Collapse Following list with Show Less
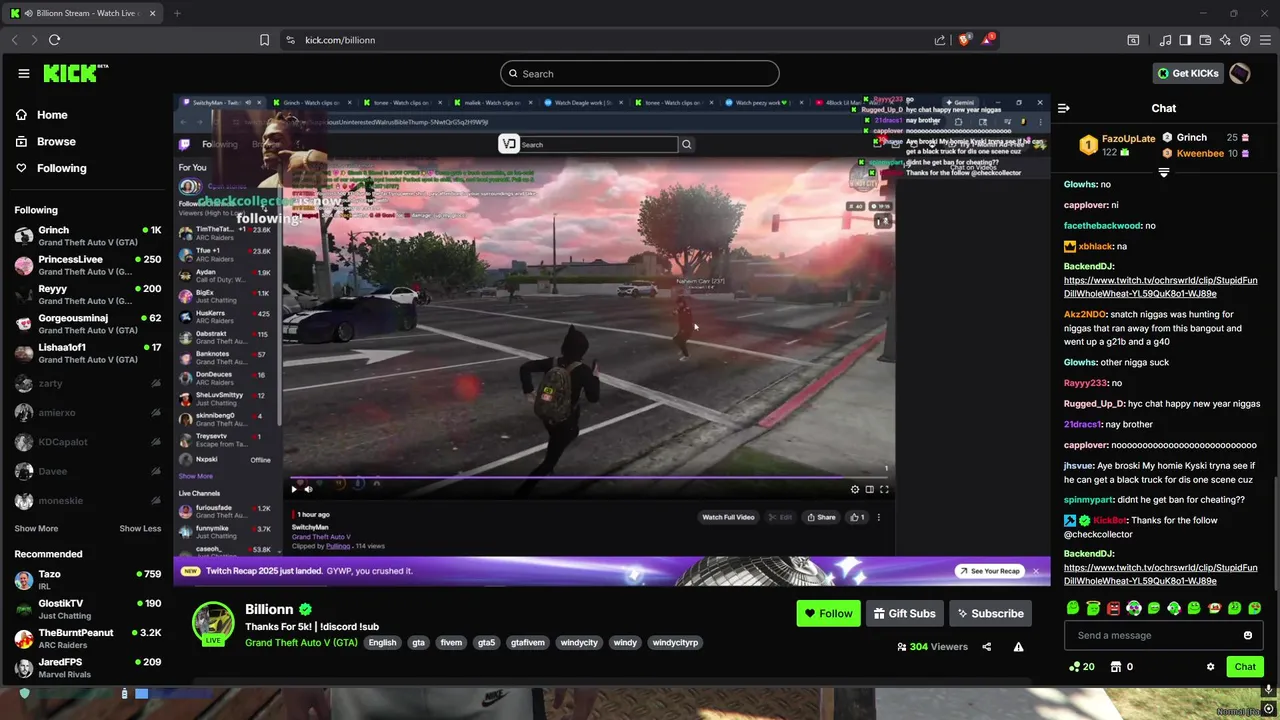1280x720 pixels. click(140, 528)
